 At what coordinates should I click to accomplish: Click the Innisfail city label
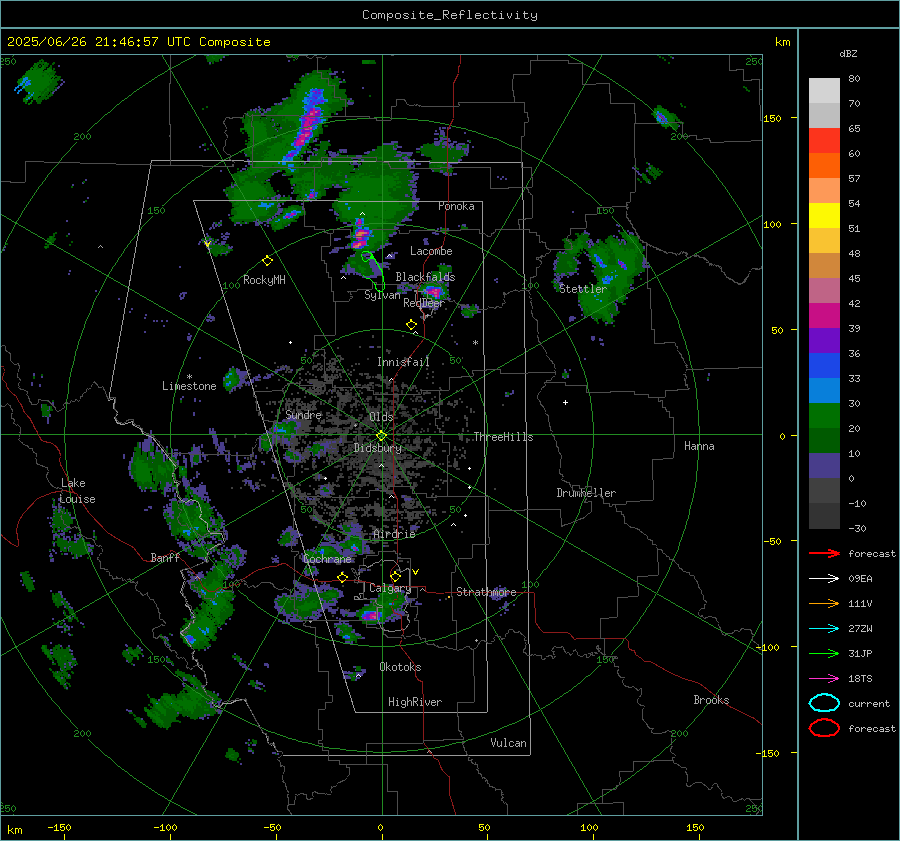(x=403, y=362)
